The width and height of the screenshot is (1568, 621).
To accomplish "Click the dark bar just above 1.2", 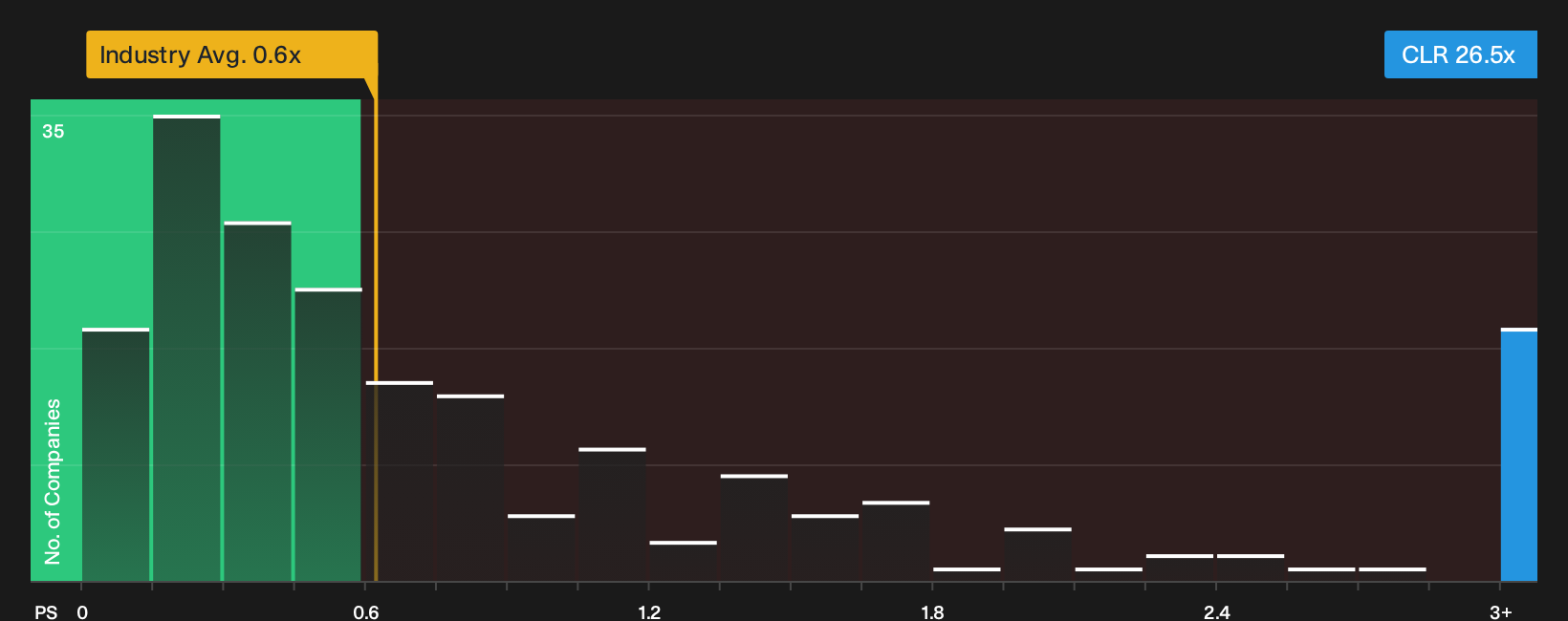I will [x=683, y=561].
